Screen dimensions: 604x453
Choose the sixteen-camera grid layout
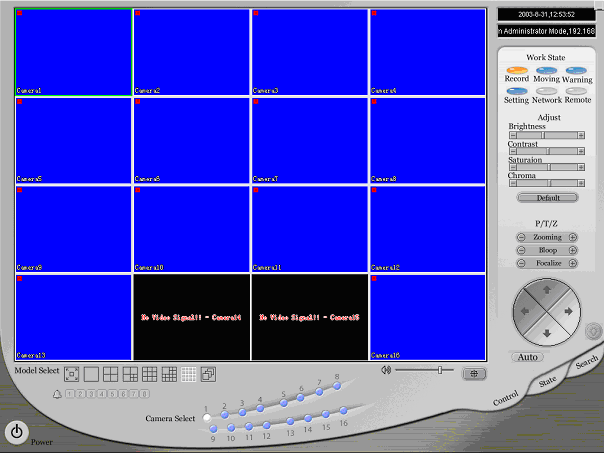(x=188, y=374)
